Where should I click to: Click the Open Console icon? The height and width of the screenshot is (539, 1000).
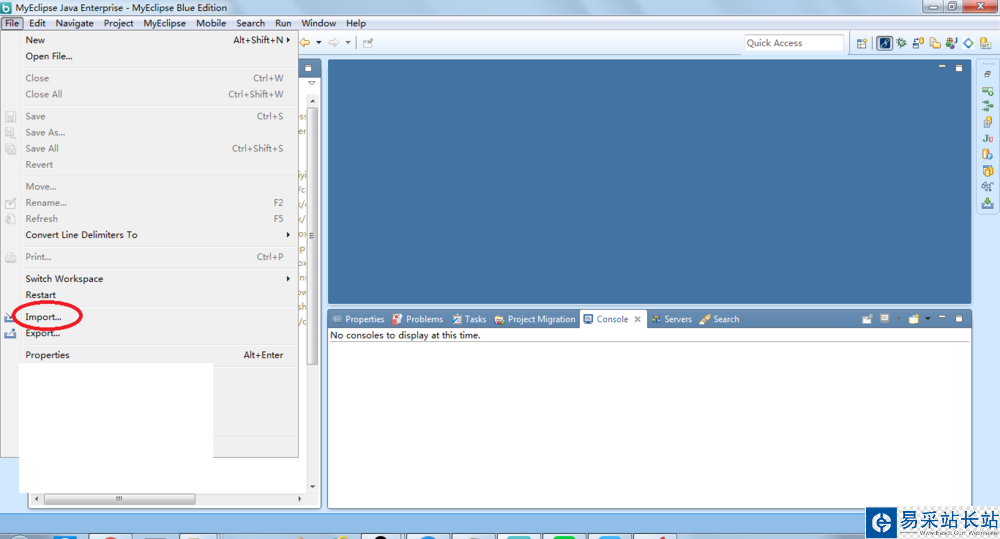point(914,319)
